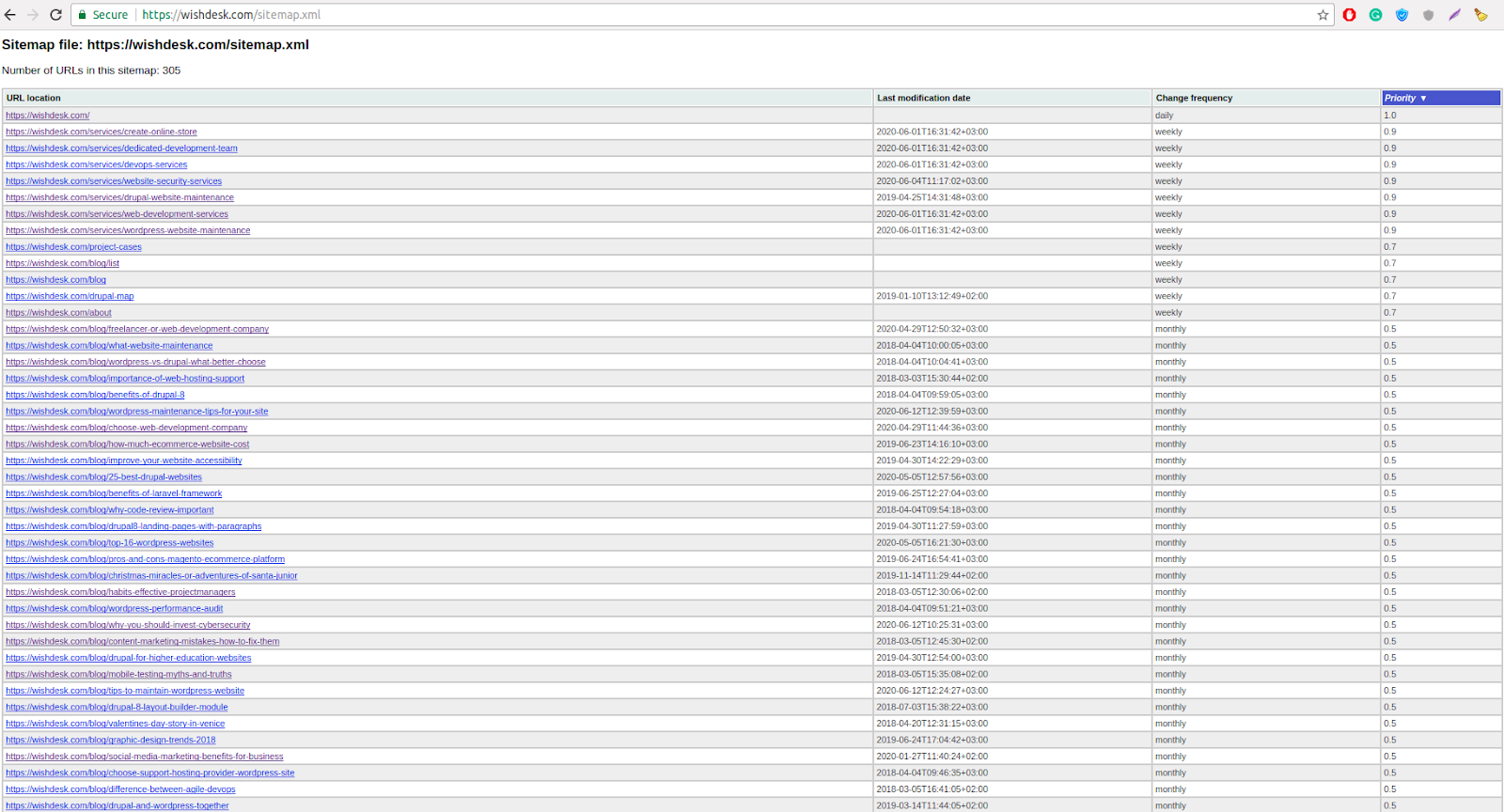Open the gray shield extension icon
1504x812 pixels.
pos(1428,15)
